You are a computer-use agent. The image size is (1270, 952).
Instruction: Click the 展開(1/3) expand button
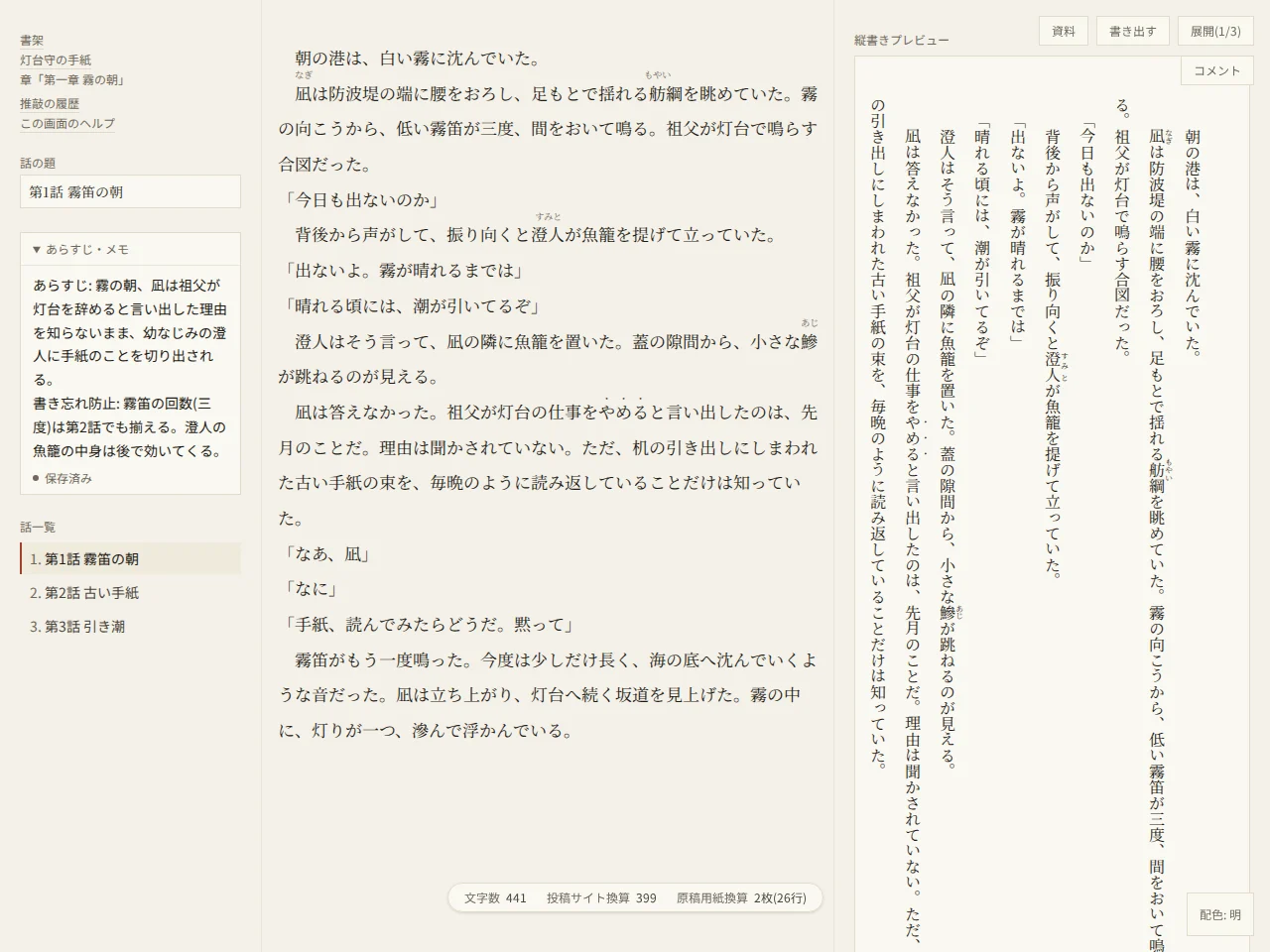pyautogui.click(x=1215, y=32)
